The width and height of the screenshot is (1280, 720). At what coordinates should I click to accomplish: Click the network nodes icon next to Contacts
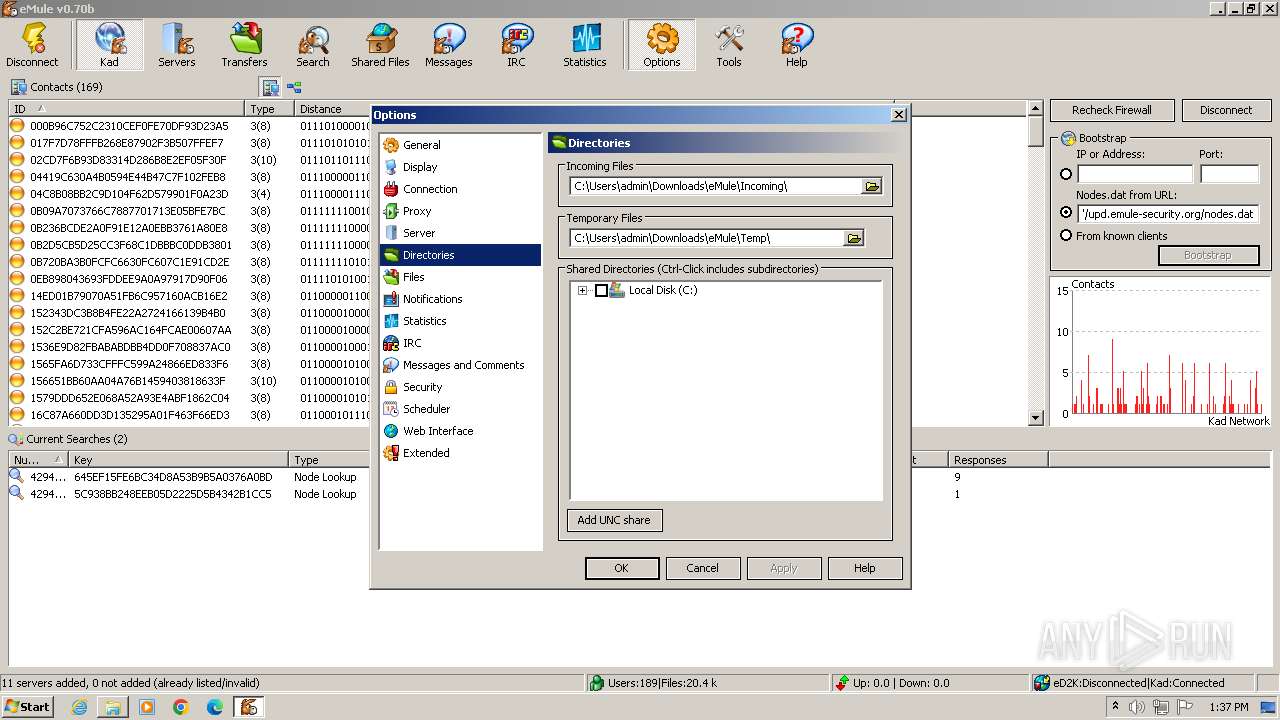[x=294, y=87]
